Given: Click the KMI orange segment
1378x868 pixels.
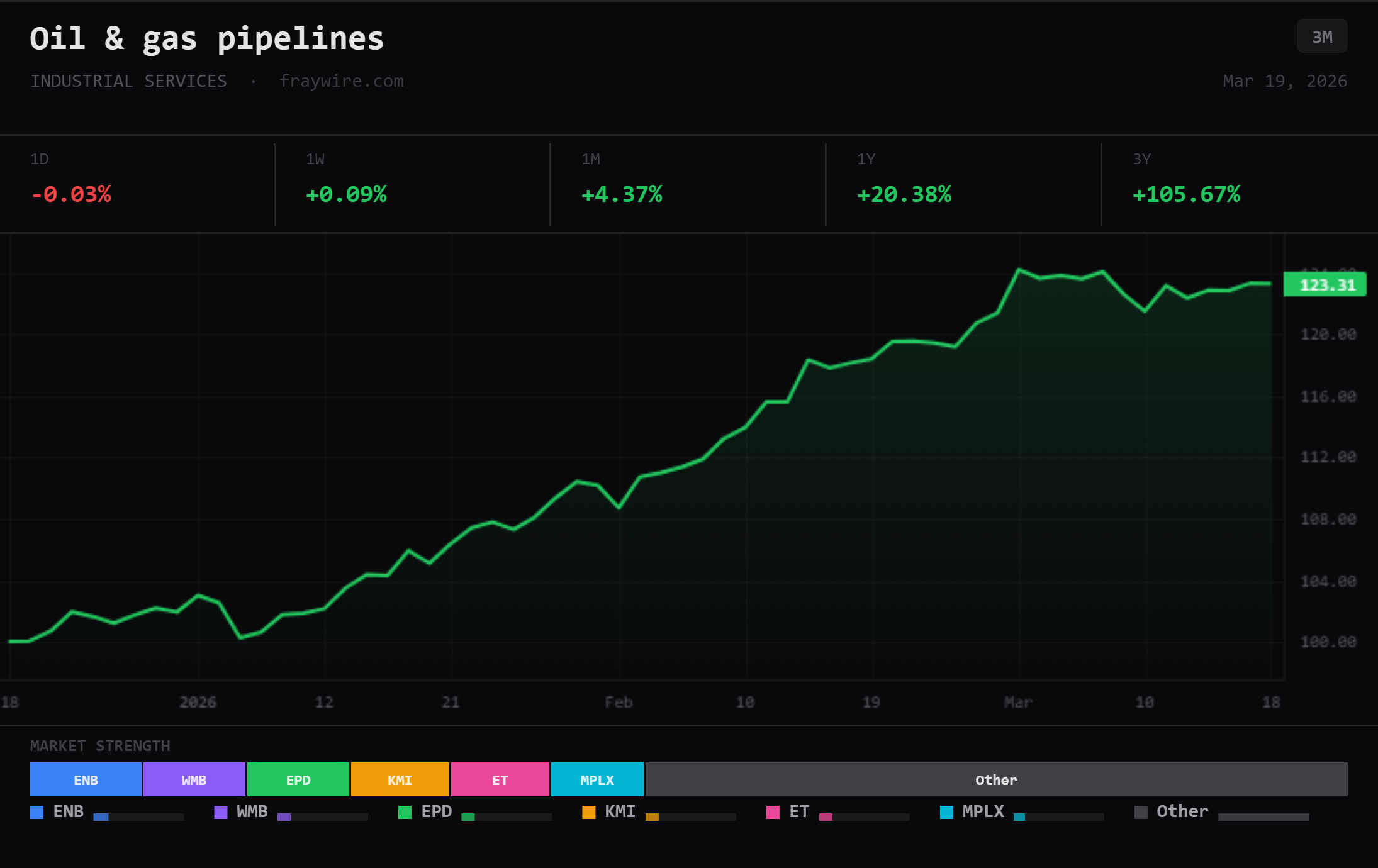Looking at the screenshot, I should [400, 779].
